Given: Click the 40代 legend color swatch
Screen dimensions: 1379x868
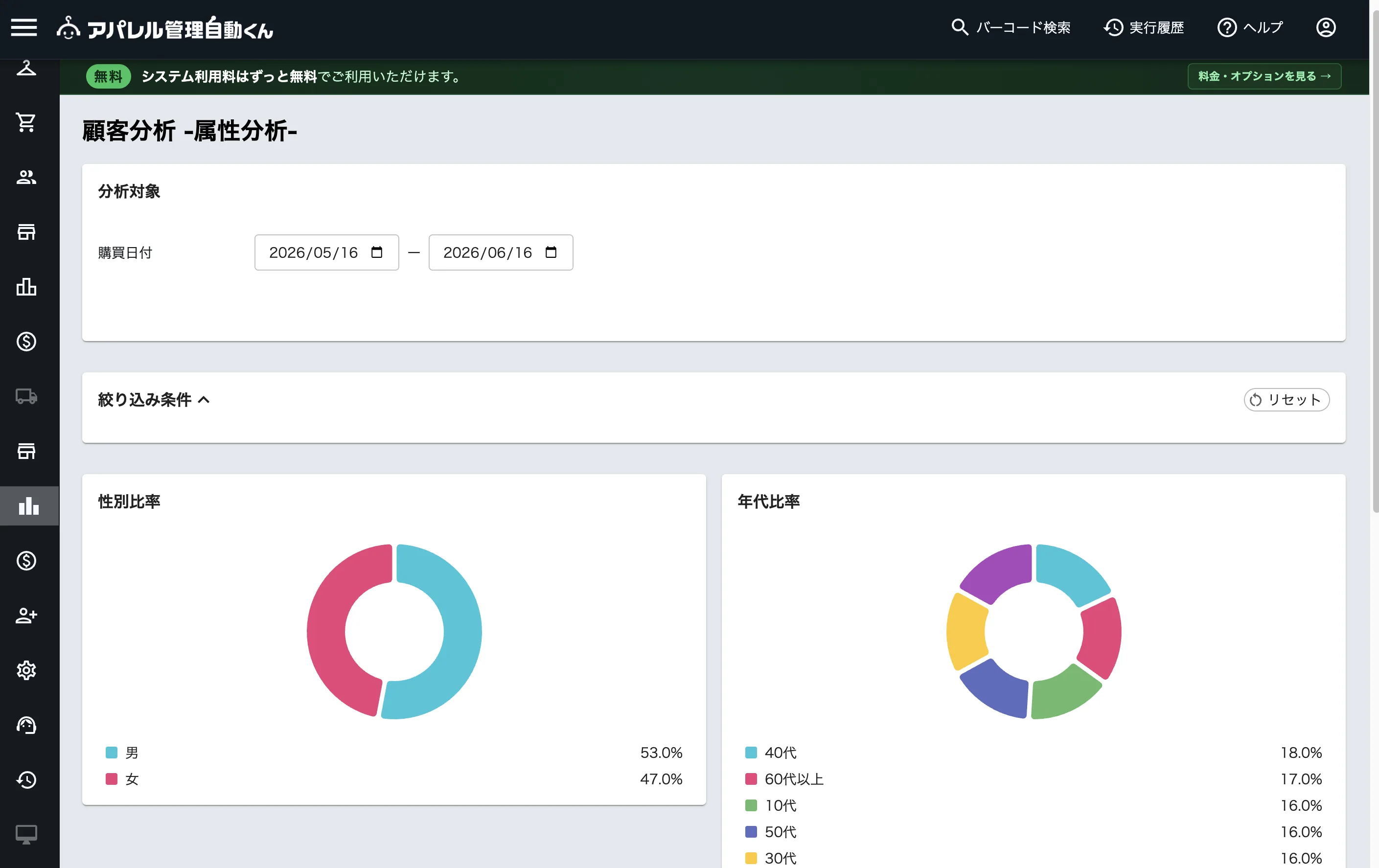Looking at the screenshot, I should (751, 753).
